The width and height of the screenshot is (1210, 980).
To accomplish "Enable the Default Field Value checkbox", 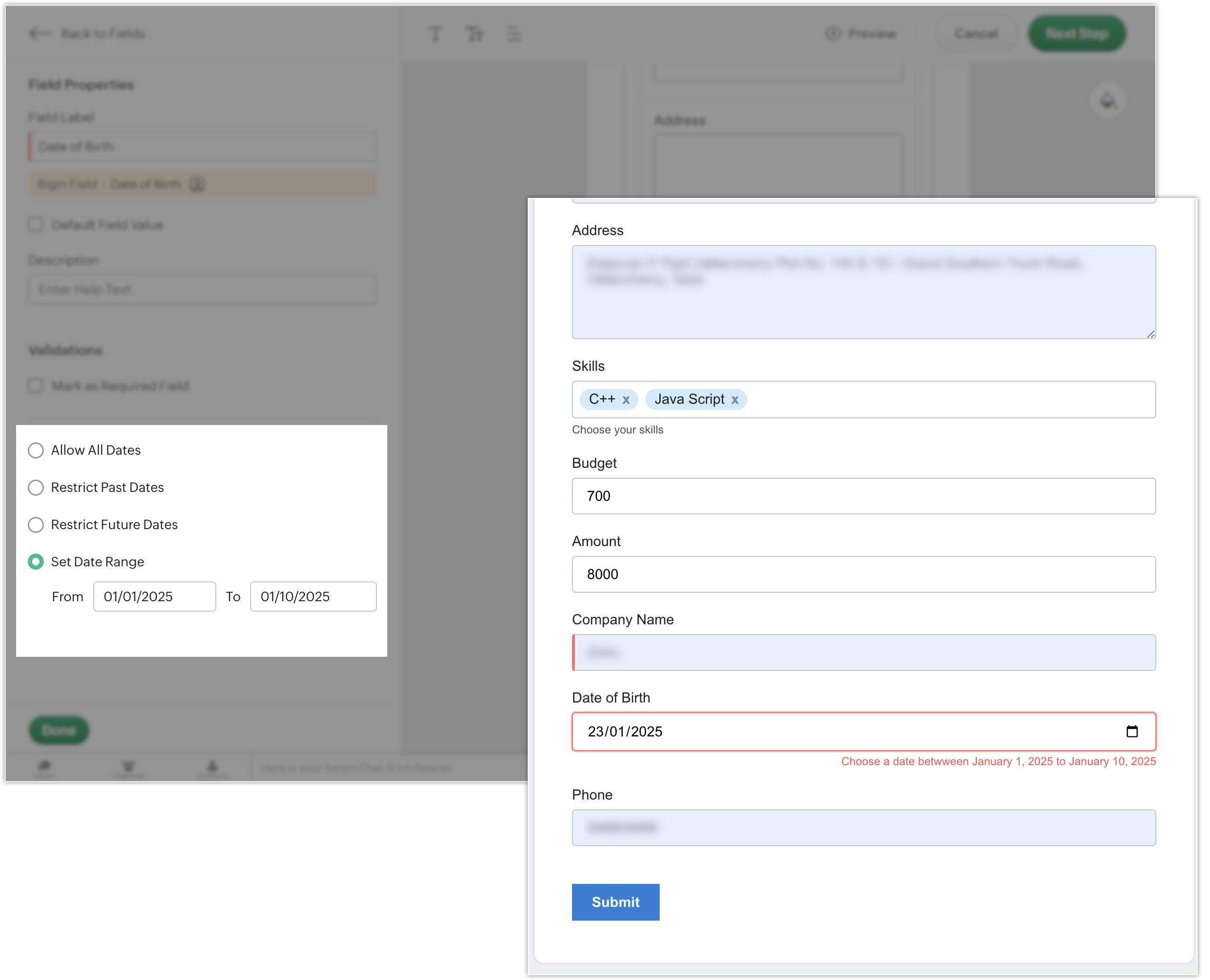I will pos(35,225).
